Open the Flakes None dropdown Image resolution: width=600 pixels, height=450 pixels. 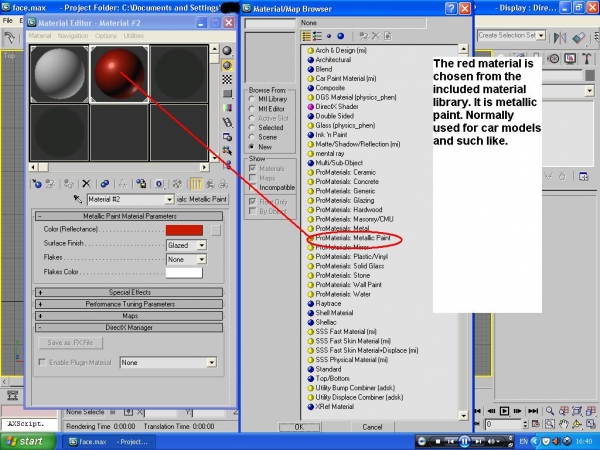point(202,259)
